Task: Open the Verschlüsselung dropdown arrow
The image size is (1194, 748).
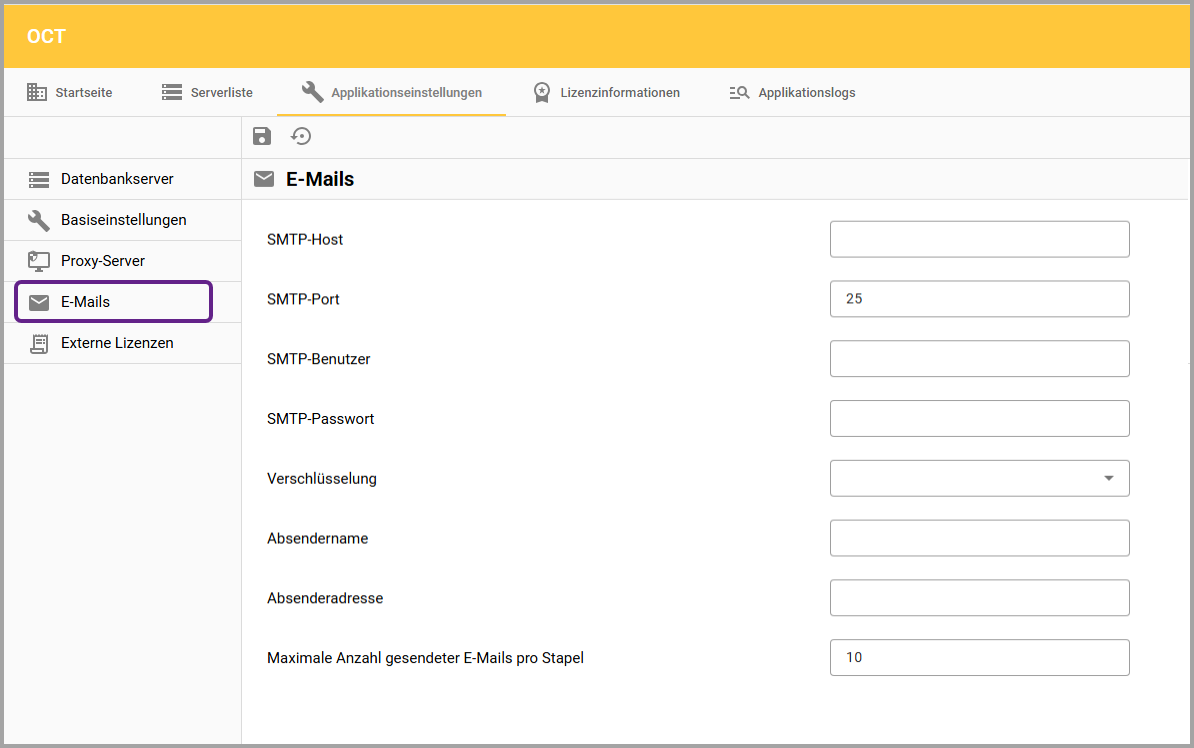Action: click(x=1108, y=478)
